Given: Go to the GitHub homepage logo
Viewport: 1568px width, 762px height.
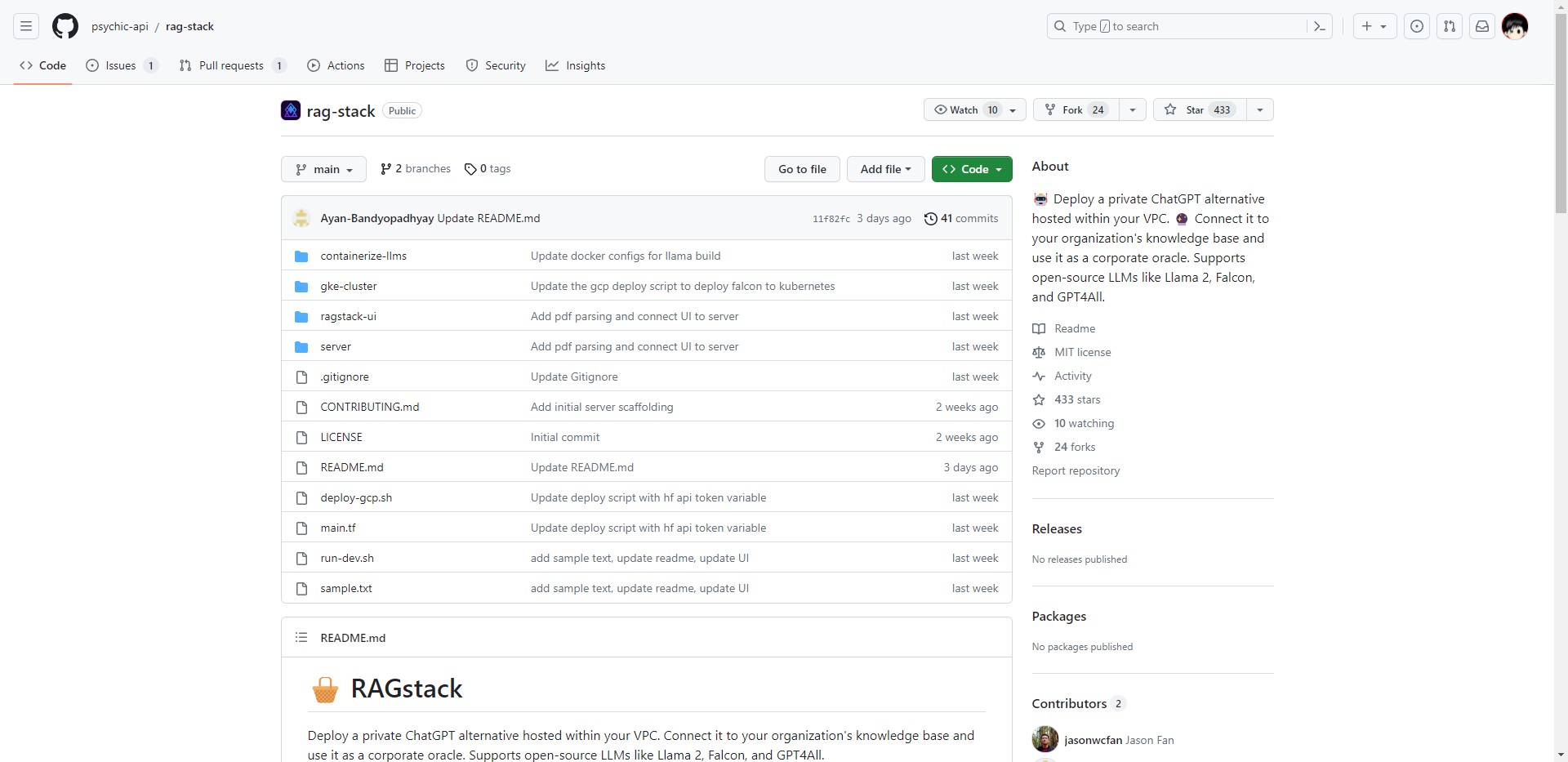Looking at the screenshot, I should (x=65, y=26).
